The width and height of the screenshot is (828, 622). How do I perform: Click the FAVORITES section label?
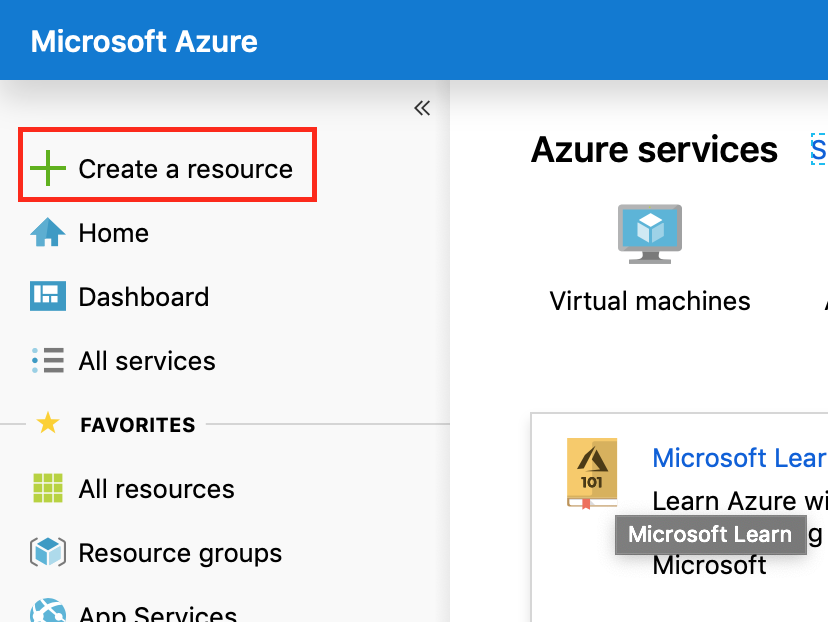point(138,425)
